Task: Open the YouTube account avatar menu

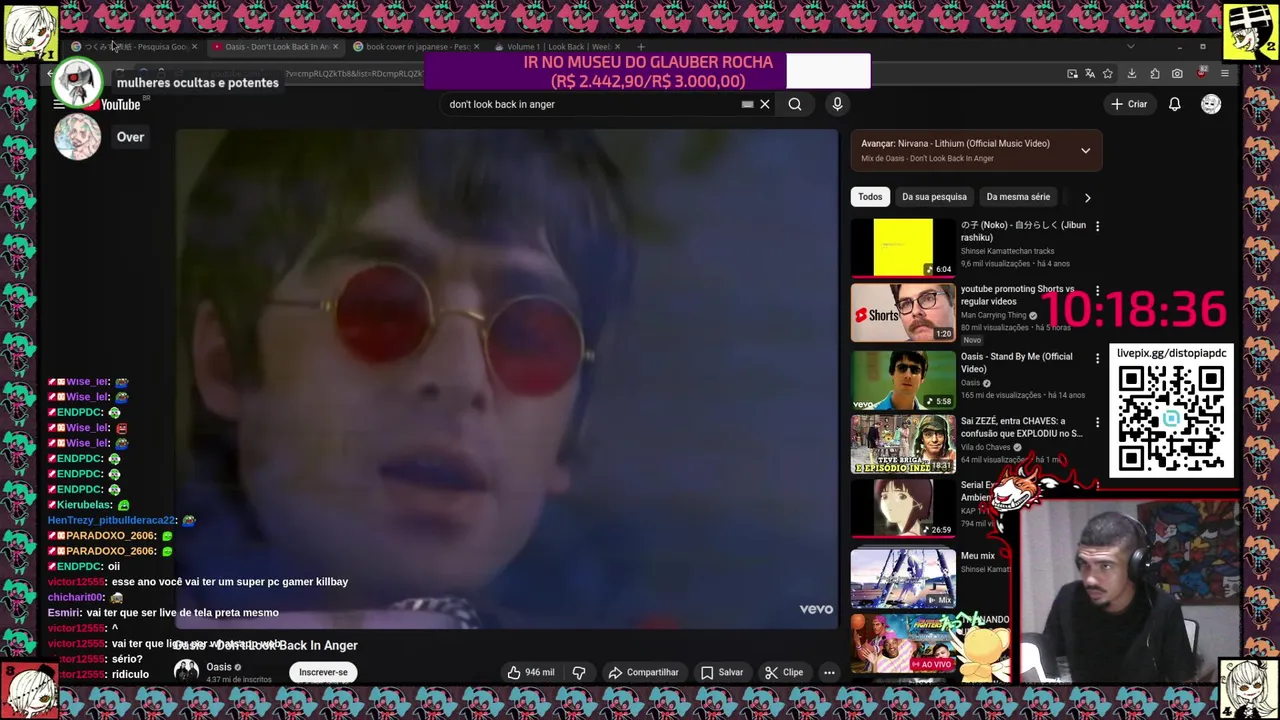Action: pyautogui.click(x=1211, y=104)
